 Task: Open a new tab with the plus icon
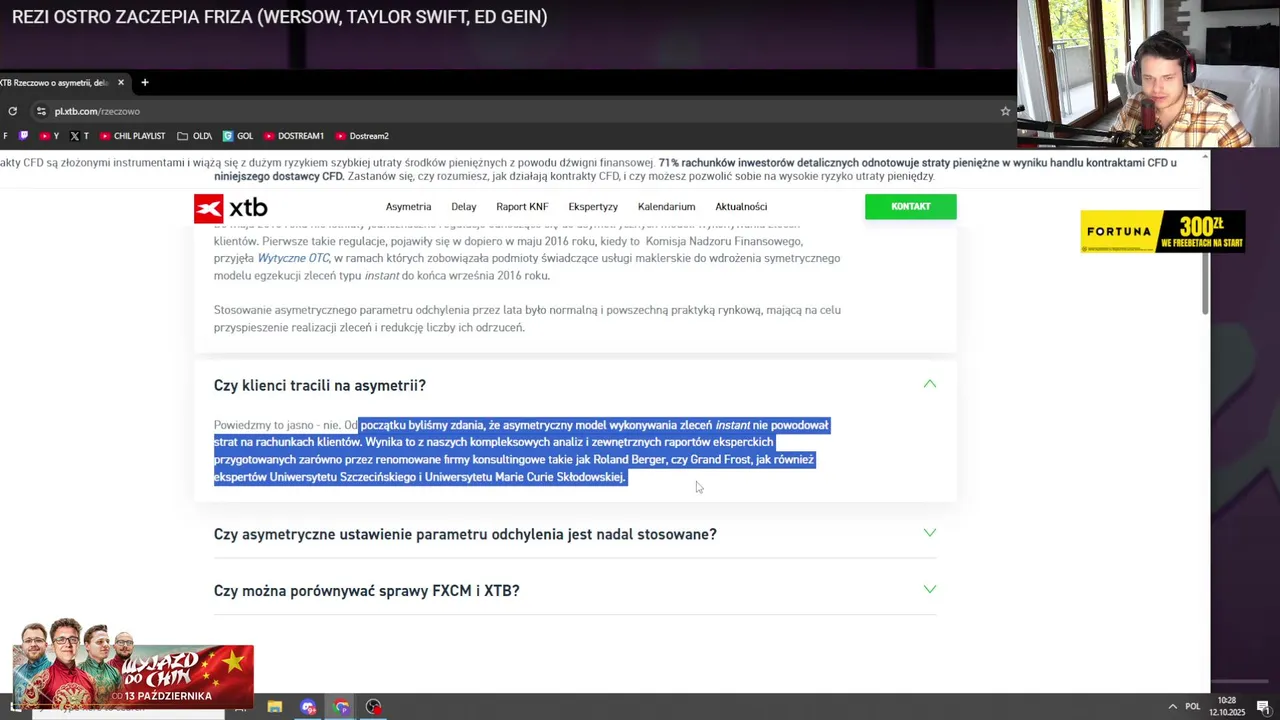(145, 82)
